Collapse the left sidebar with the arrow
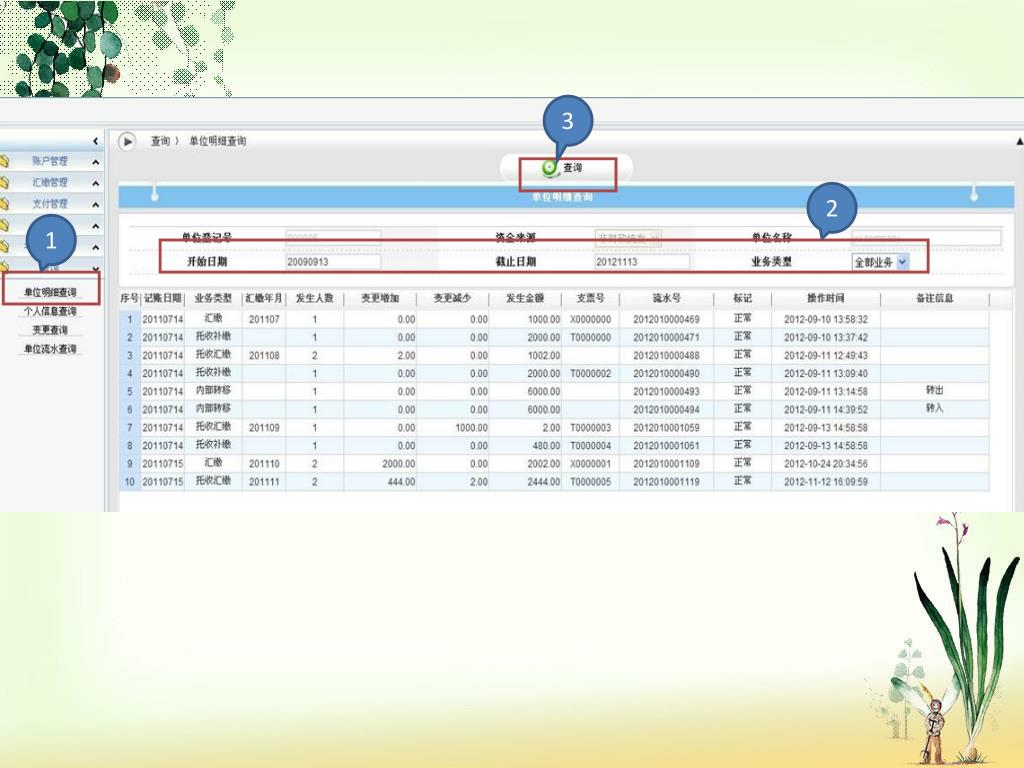The width and height of the screenshot is (1024, 768). point(95,142)
